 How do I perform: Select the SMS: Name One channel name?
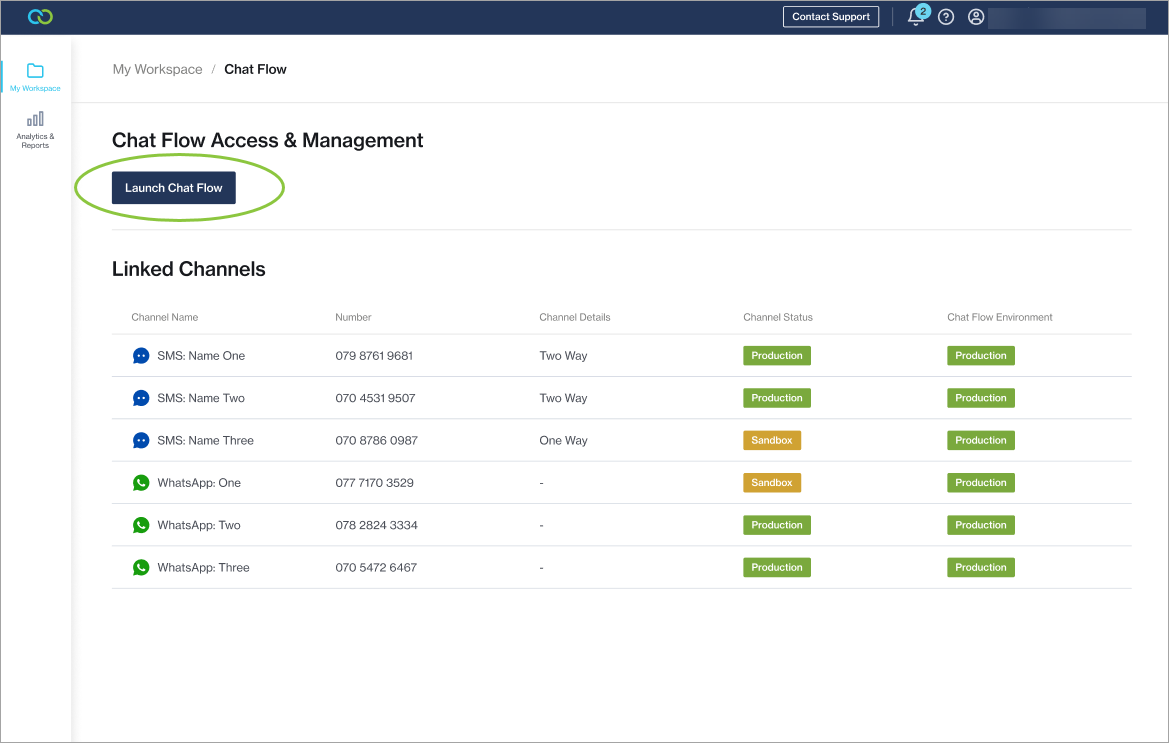pyautogui.click(x=201, y=356)
